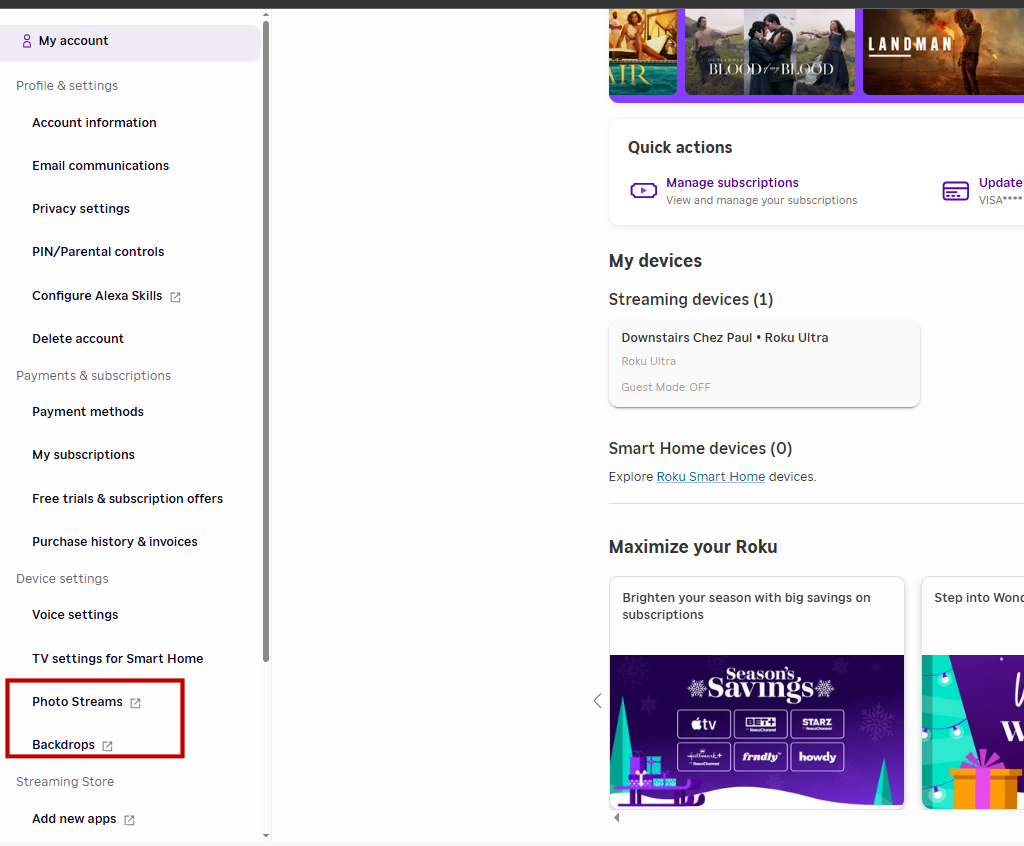Click the sidebar scrollbar down arrow
Image resolution: width=1024 pixels, height=846 pixels.
[266, 836]
